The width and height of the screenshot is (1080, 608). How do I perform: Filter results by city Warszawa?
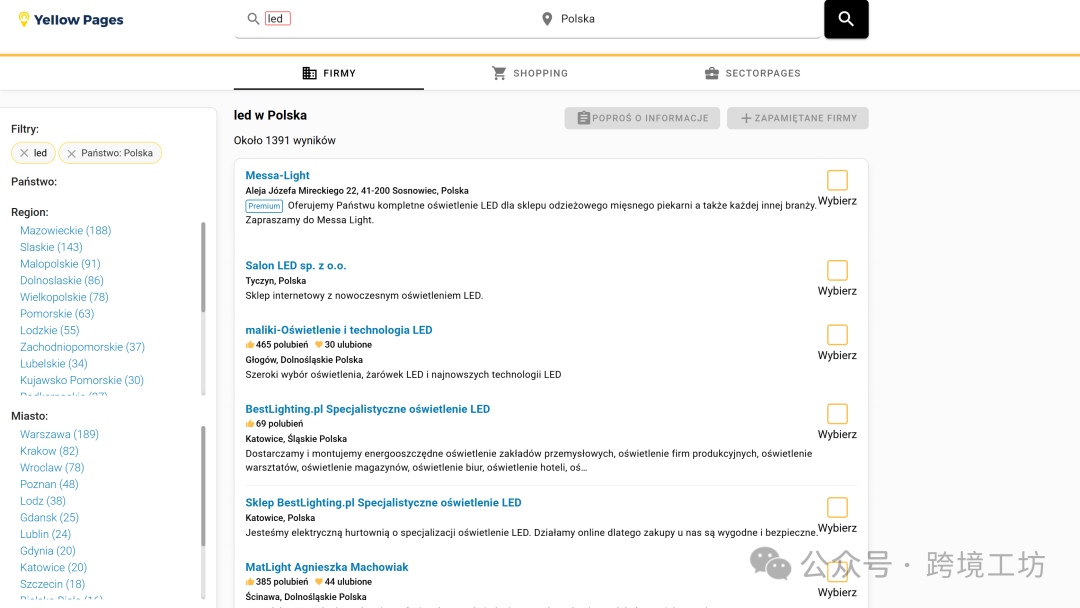[59, 435]
